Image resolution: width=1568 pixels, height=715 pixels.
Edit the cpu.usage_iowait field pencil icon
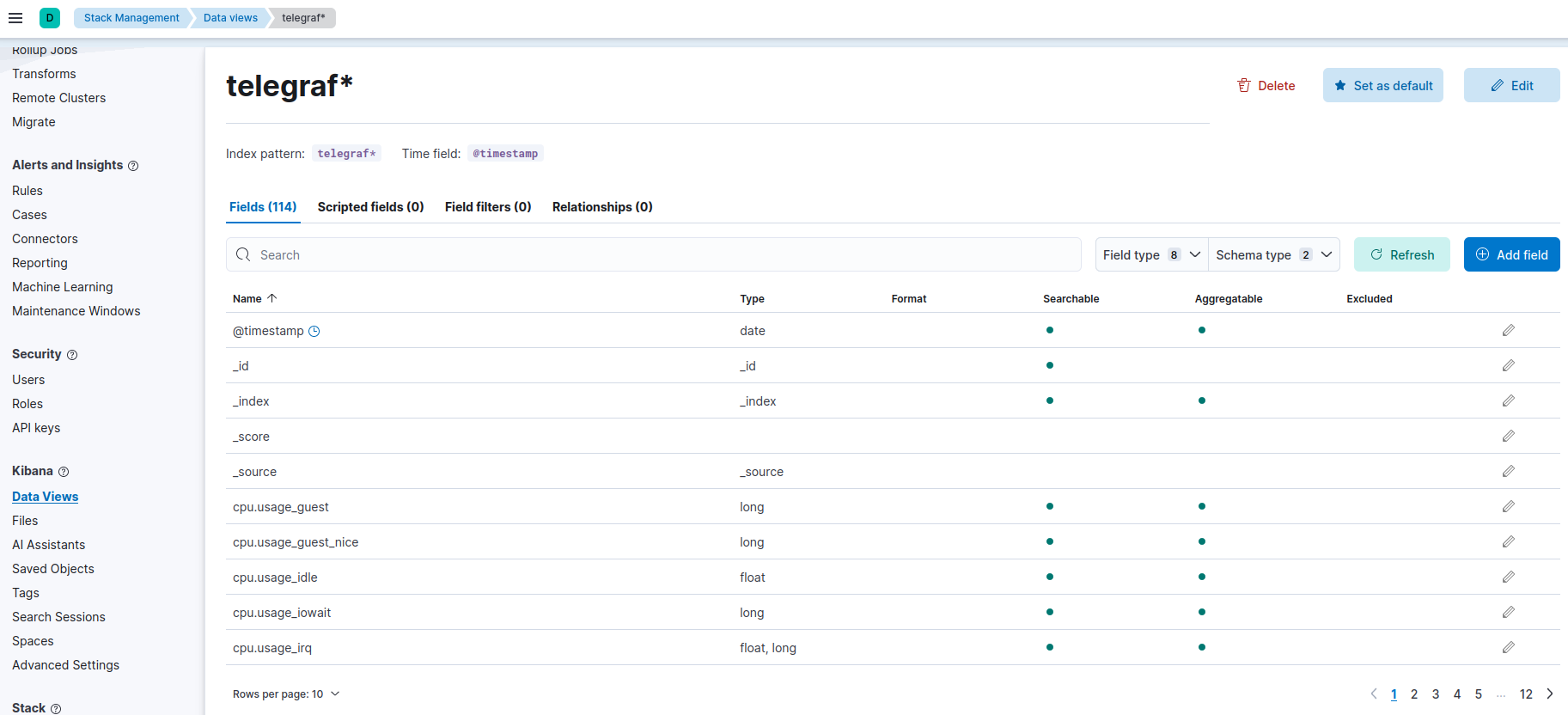tap(1508, 612)
